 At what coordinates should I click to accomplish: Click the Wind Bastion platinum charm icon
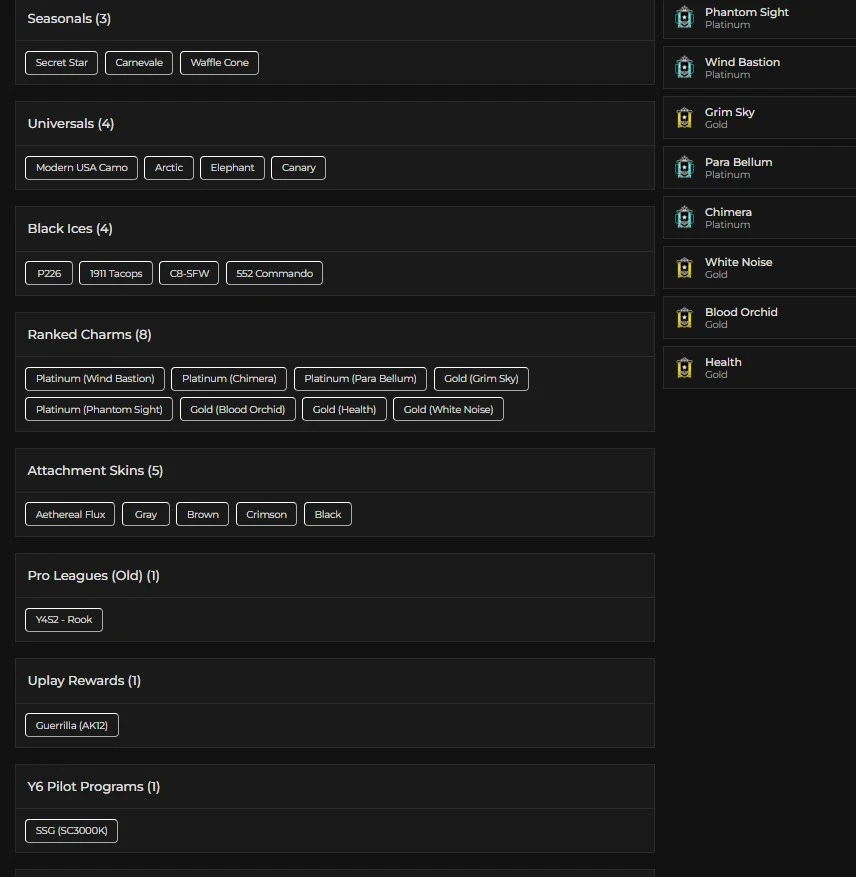tap(684, 67)
